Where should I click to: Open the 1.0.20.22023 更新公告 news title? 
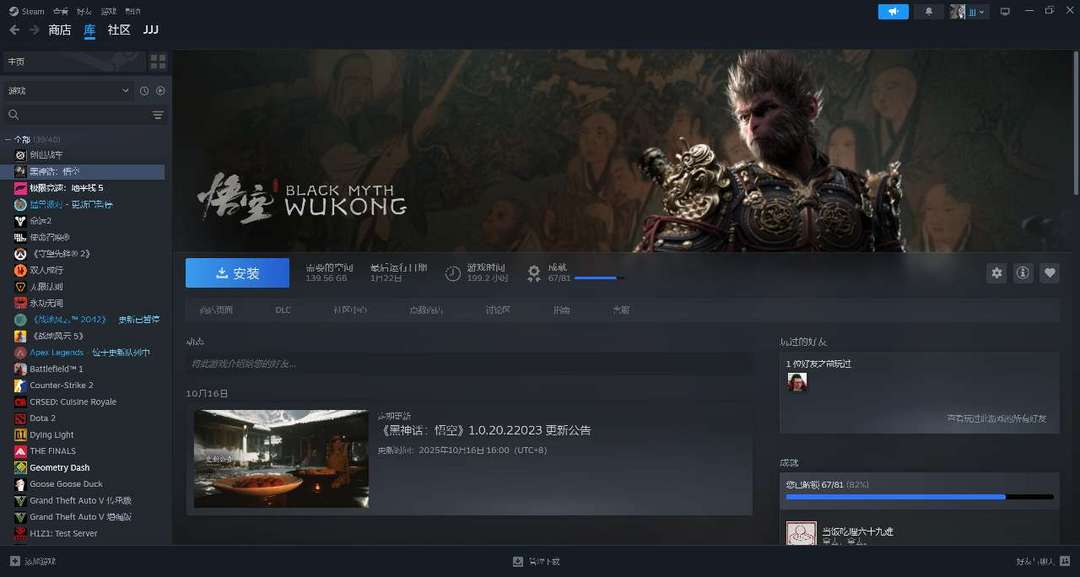coord(486,430)
